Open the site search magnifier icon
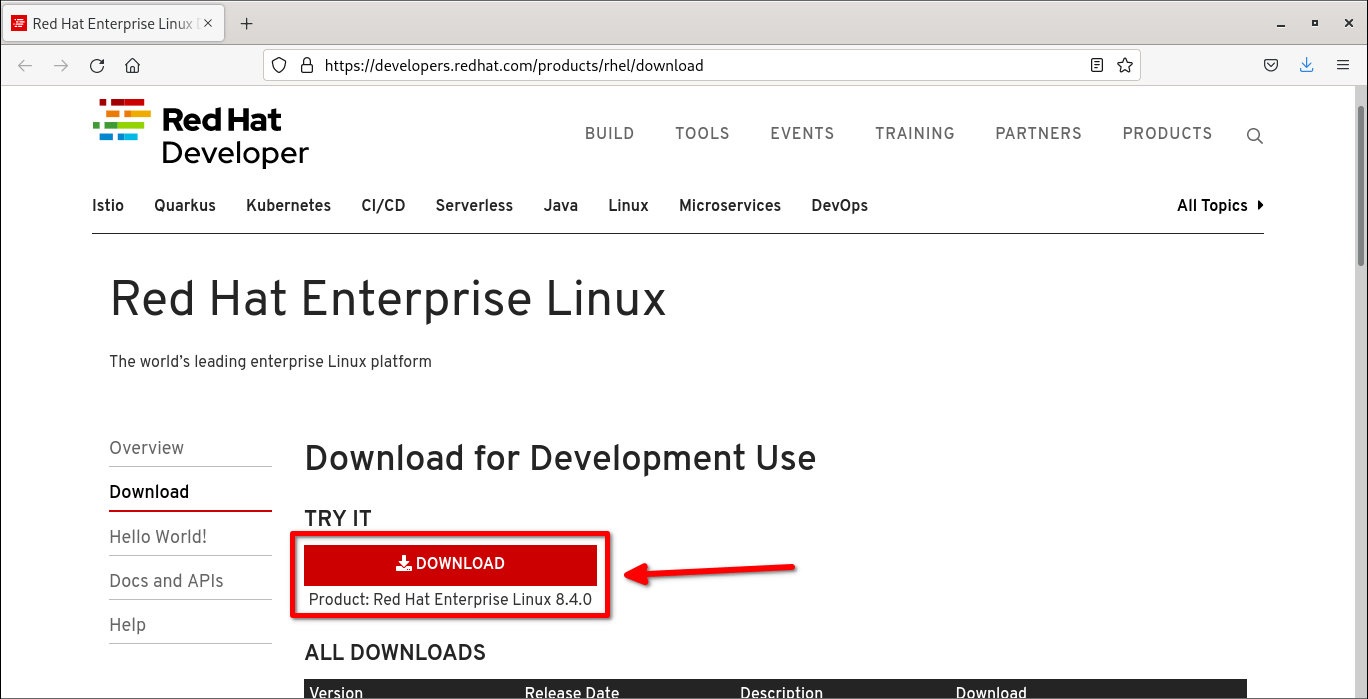 pos(1255,137)
